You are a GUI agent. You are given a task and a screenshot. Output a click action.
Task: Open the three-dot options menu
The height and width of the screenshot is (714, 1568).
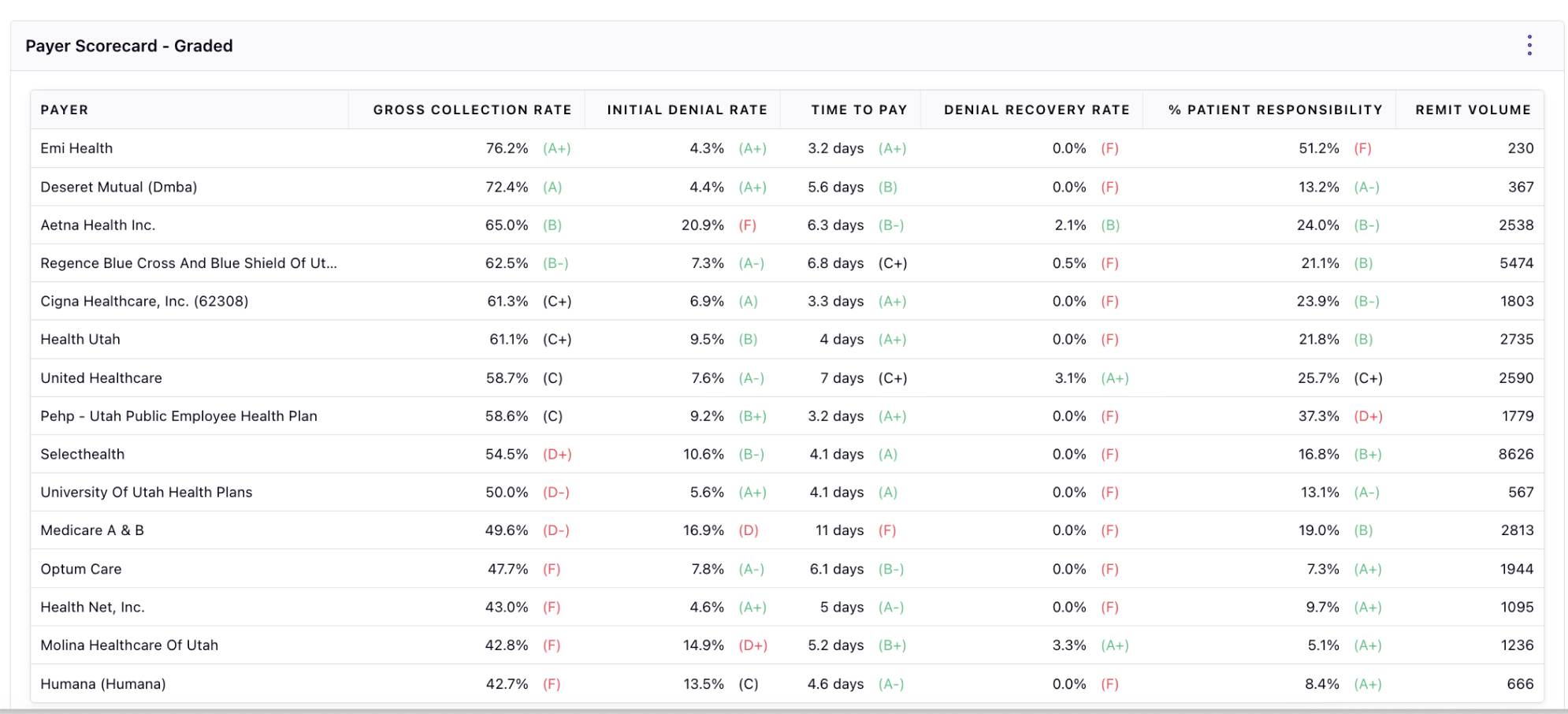[1529, 46]
